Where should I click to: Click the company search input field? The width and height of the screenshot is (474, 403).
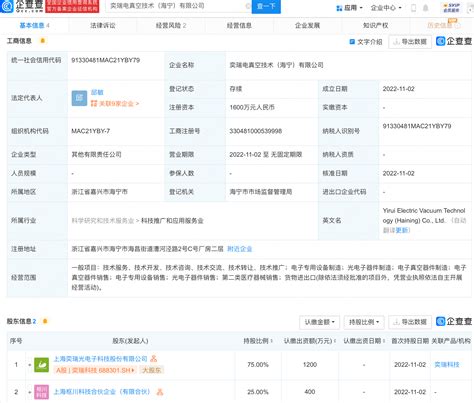coord(178,6)
